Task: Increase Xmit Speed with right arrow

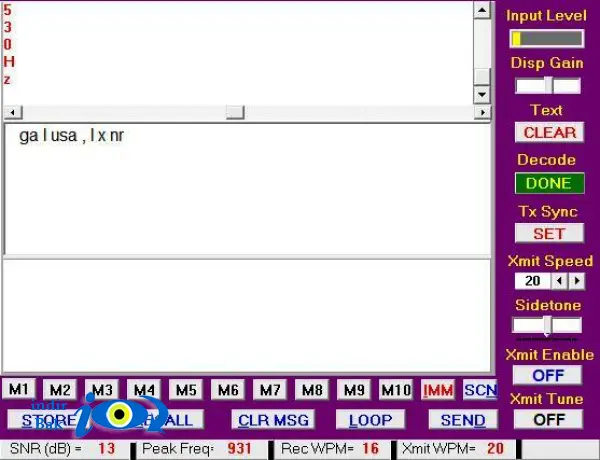Action: pos(577,281)
